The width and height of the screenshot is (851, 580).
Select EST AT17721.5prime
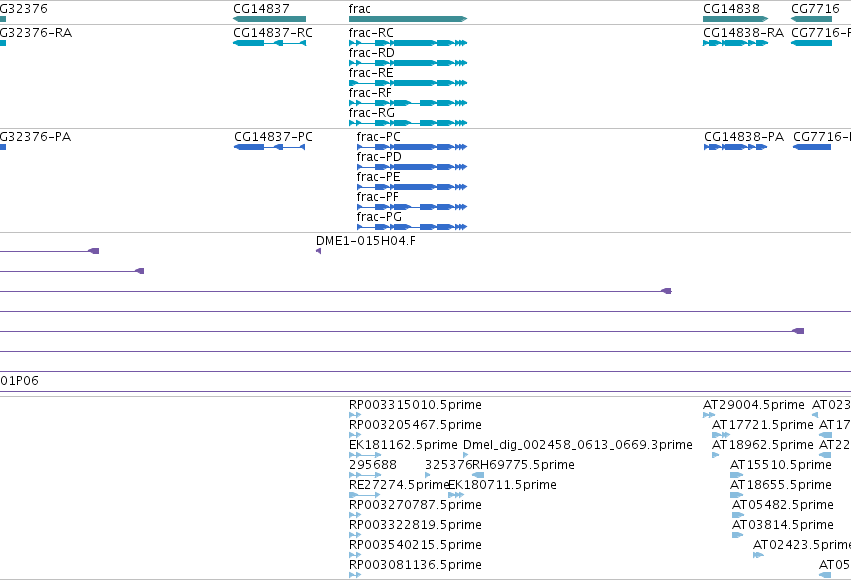763,425
